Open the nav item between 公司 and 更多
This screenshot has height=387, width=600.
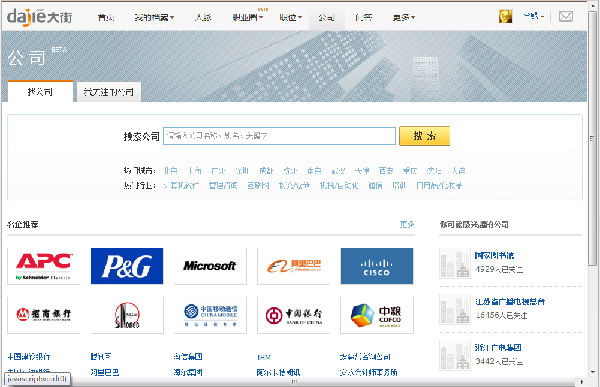(364, 17)
